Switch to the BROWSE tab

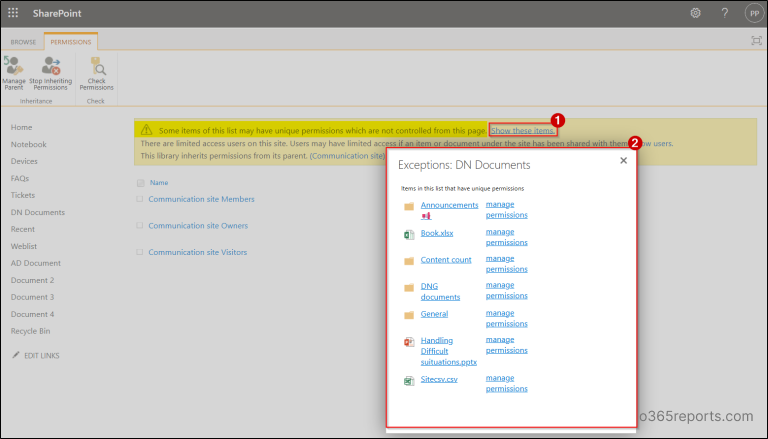[x=23, y=42]
